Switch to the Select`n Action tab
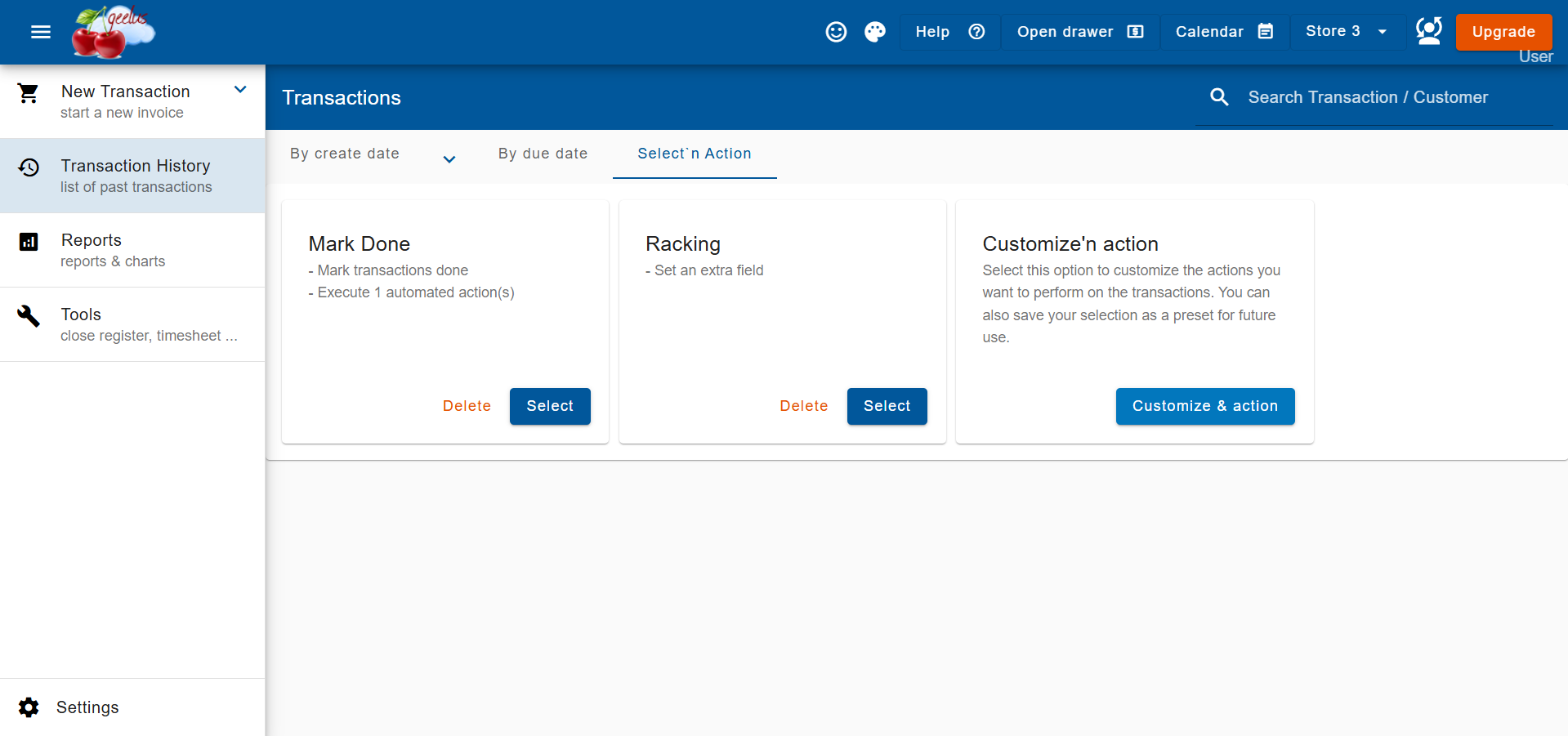The height and width of the screenshot is (736, 1568). point(694,154)
